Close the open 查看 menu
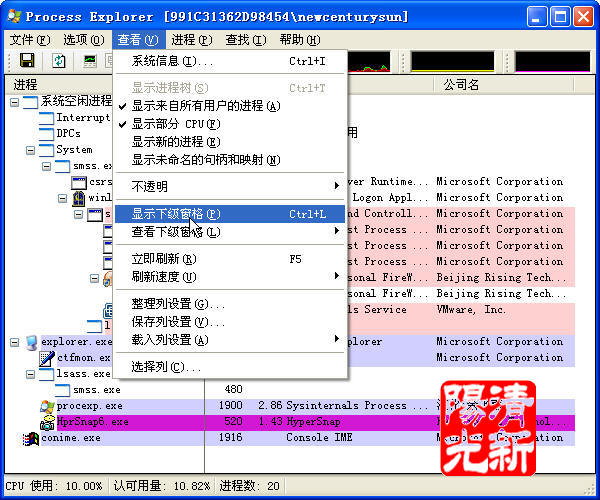This screenshot has width=600, height=500. (x=138, y=40)
